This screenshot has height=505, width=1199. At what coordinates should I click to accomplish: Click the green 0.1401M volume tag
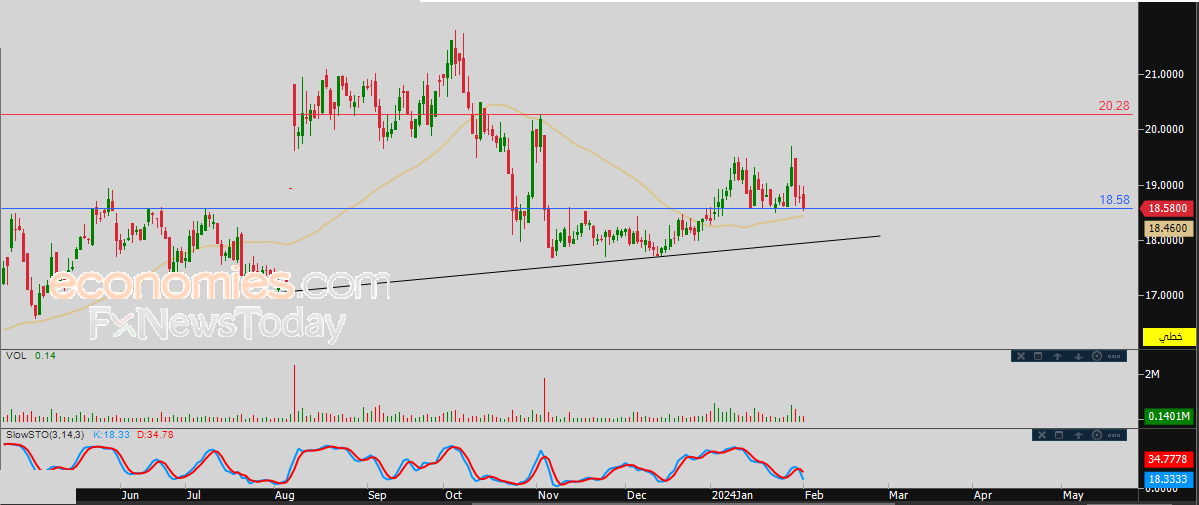pos(1168,416)
